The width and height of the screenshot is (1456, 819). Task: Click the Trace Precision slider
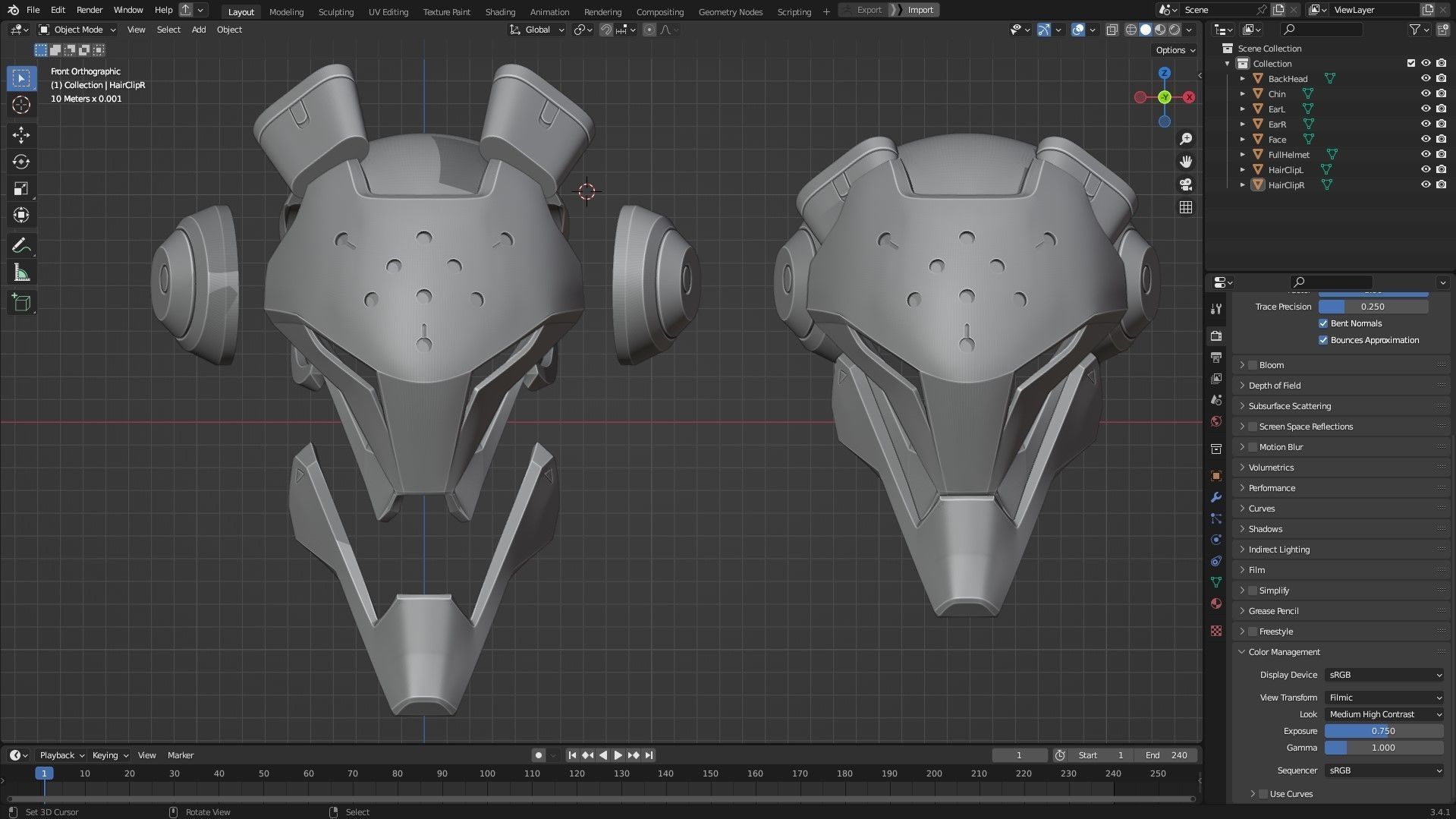point(1373,307)
